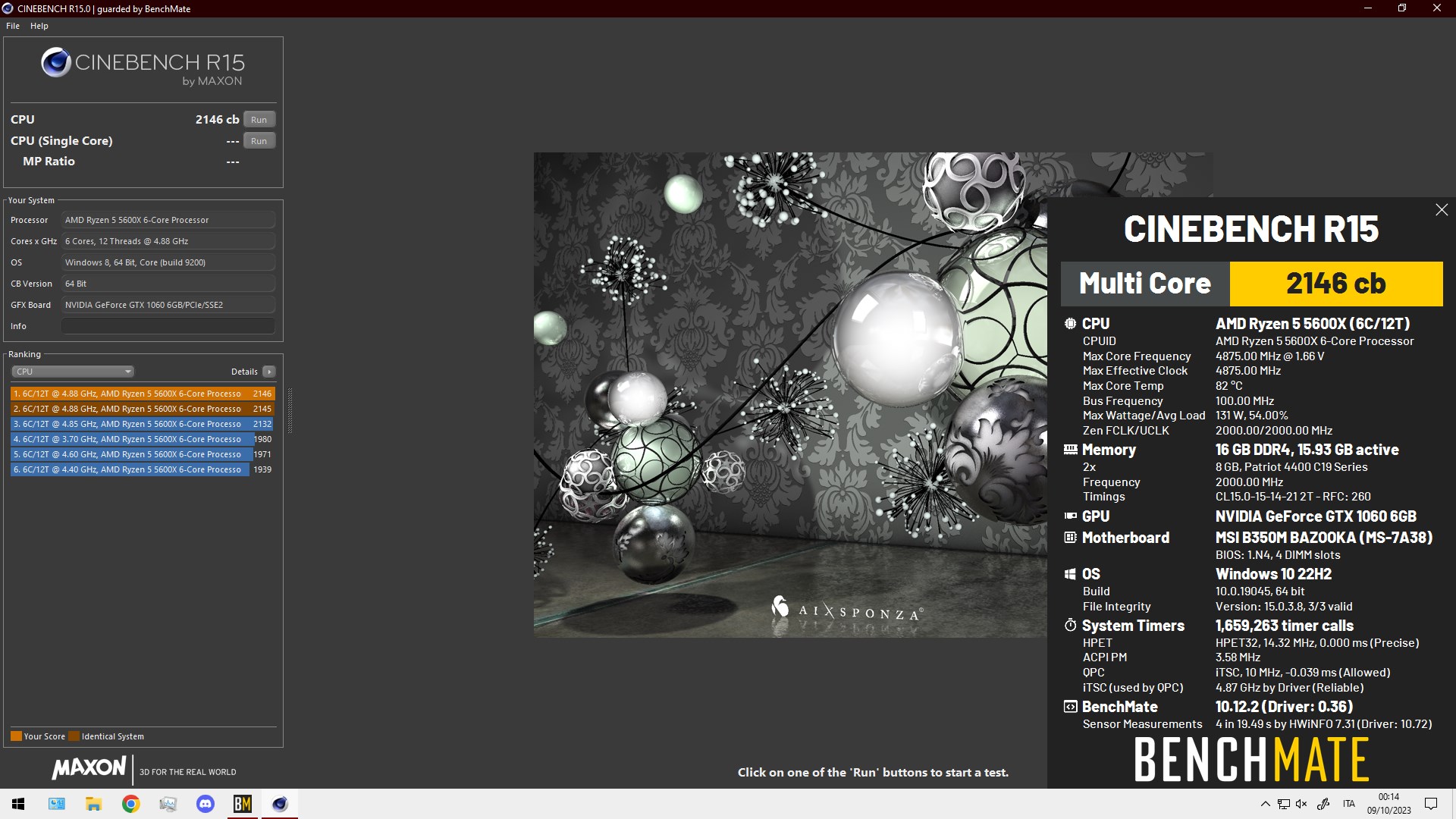
Task: Click the CB Version 64 Bit field
Action: [168, 284]
